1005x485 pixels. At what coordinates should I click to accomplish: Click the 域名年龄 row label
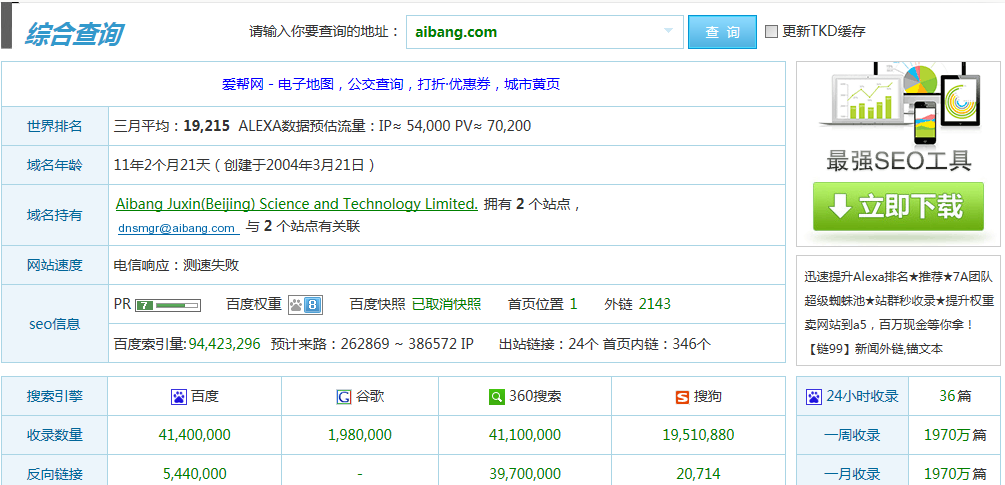tap(54, 165)
